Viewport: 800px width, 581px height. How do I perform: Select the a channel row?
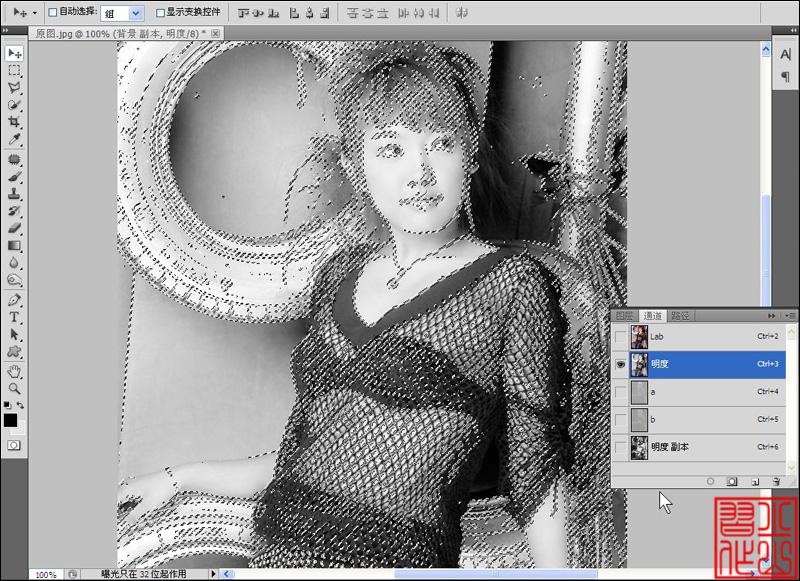pos(698,392)
